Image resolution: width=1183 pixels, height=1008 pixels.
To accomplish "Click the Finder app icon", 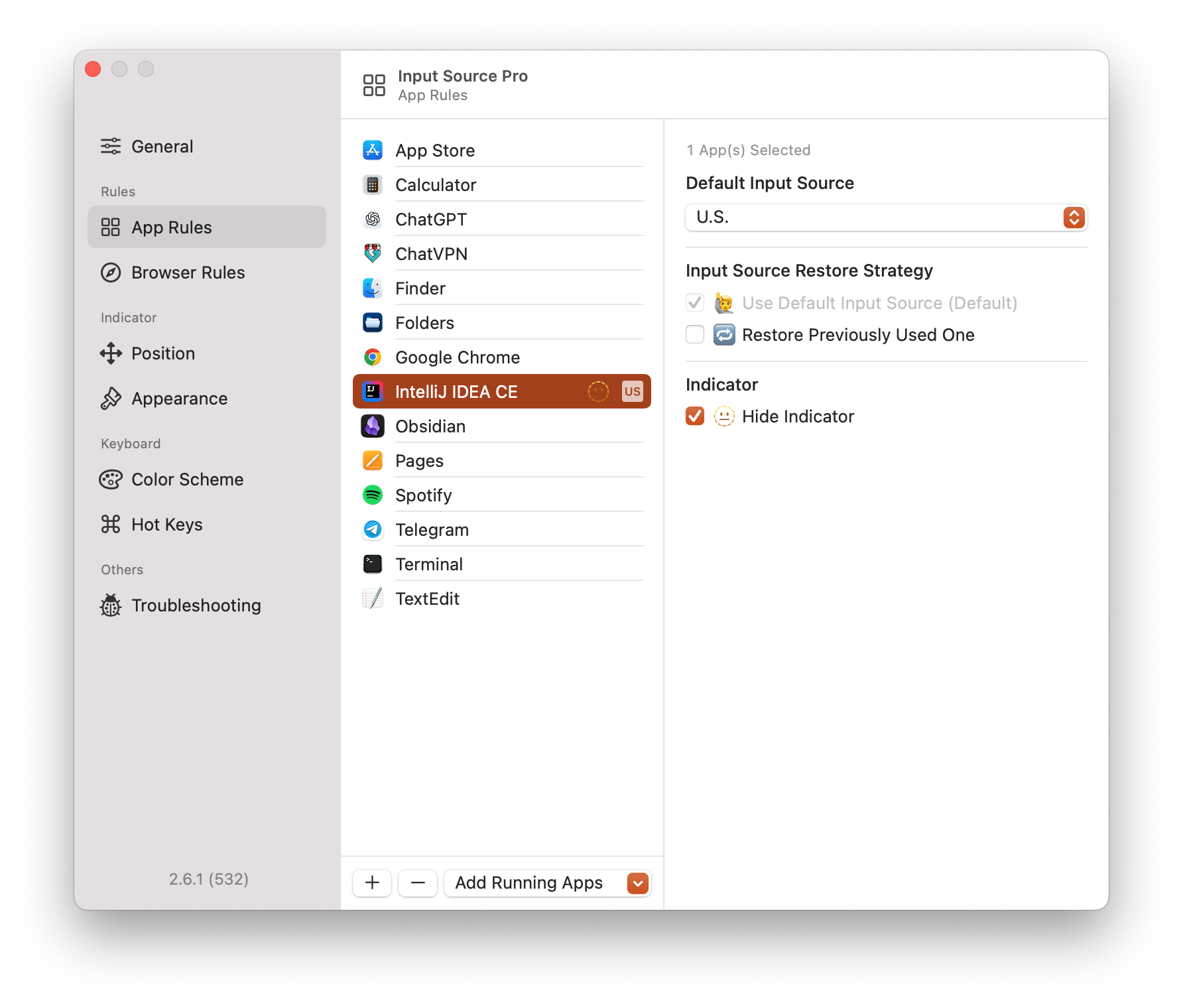I will point(373,288).
